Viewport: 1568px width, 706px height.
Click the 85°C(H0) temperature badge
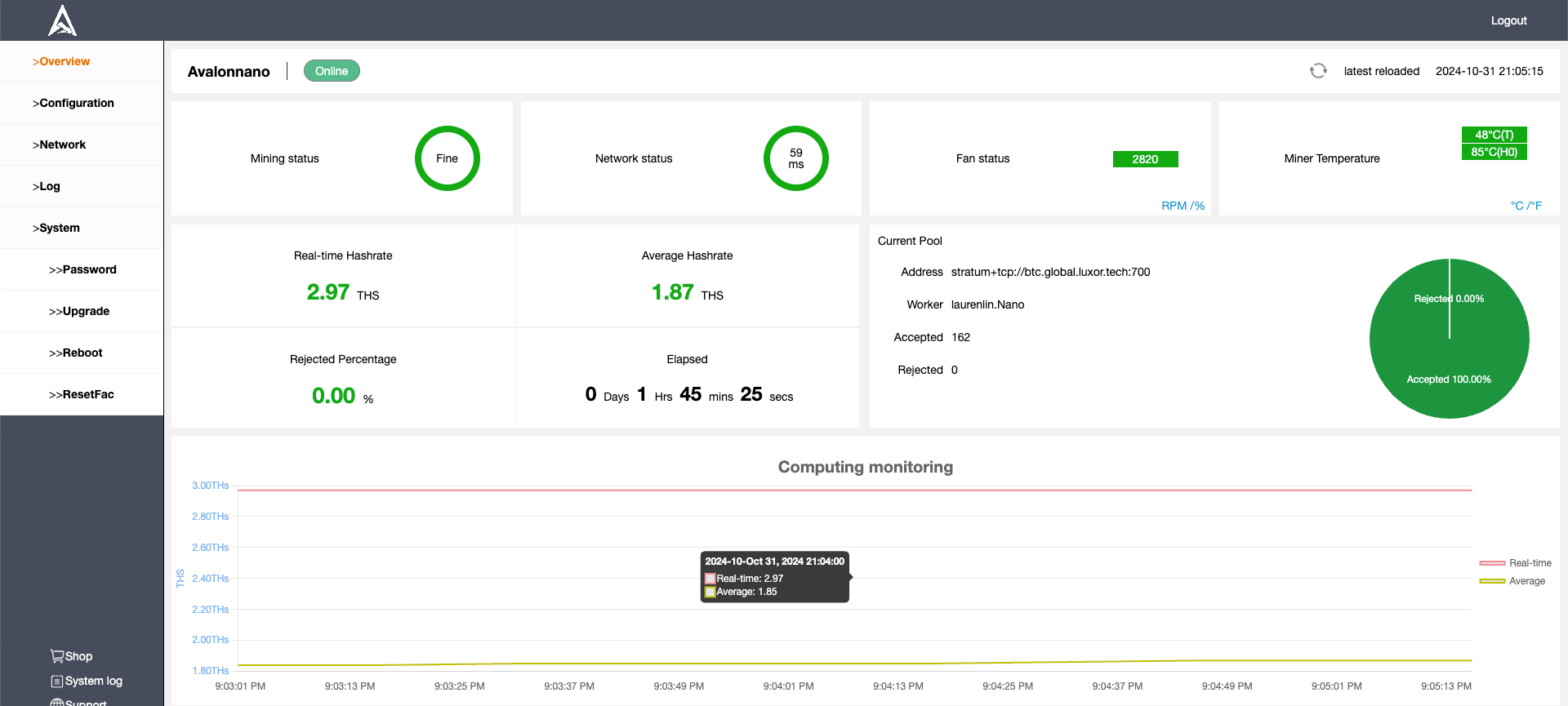[x=1494, y=152]
